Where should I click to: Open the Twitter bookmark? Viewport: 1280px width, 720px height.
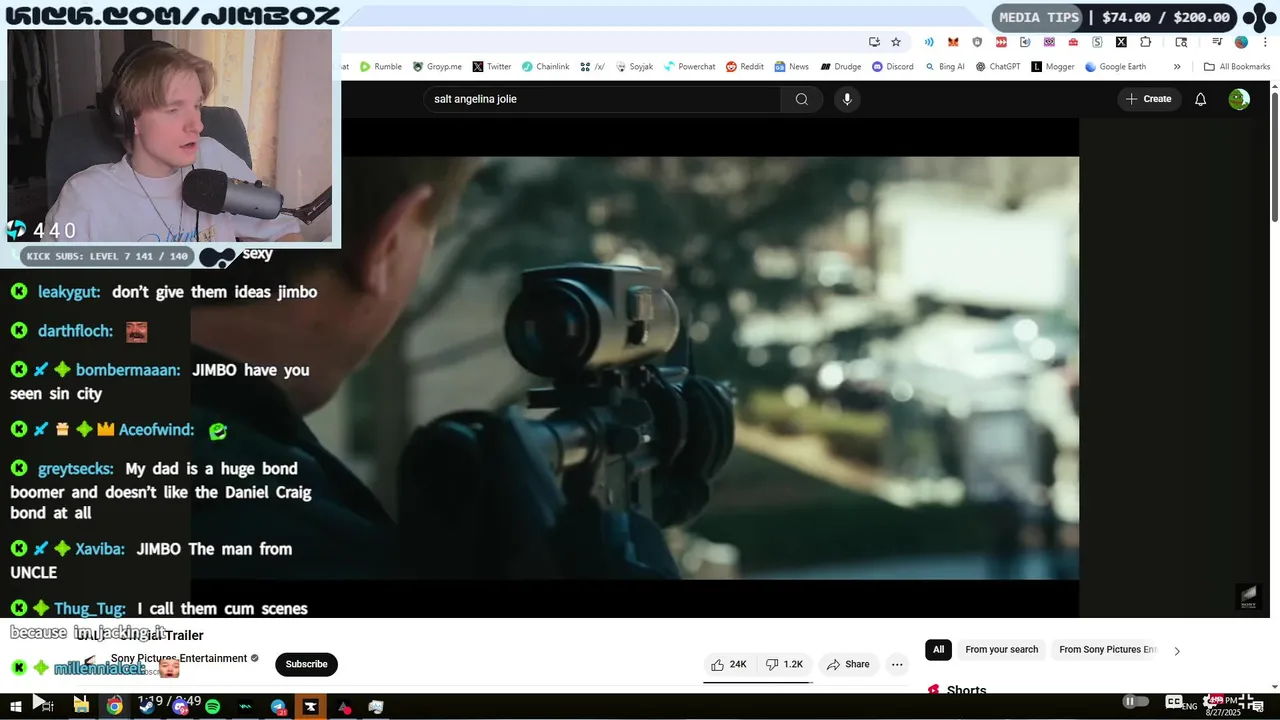pyautogui.click(x=491, y=67)
